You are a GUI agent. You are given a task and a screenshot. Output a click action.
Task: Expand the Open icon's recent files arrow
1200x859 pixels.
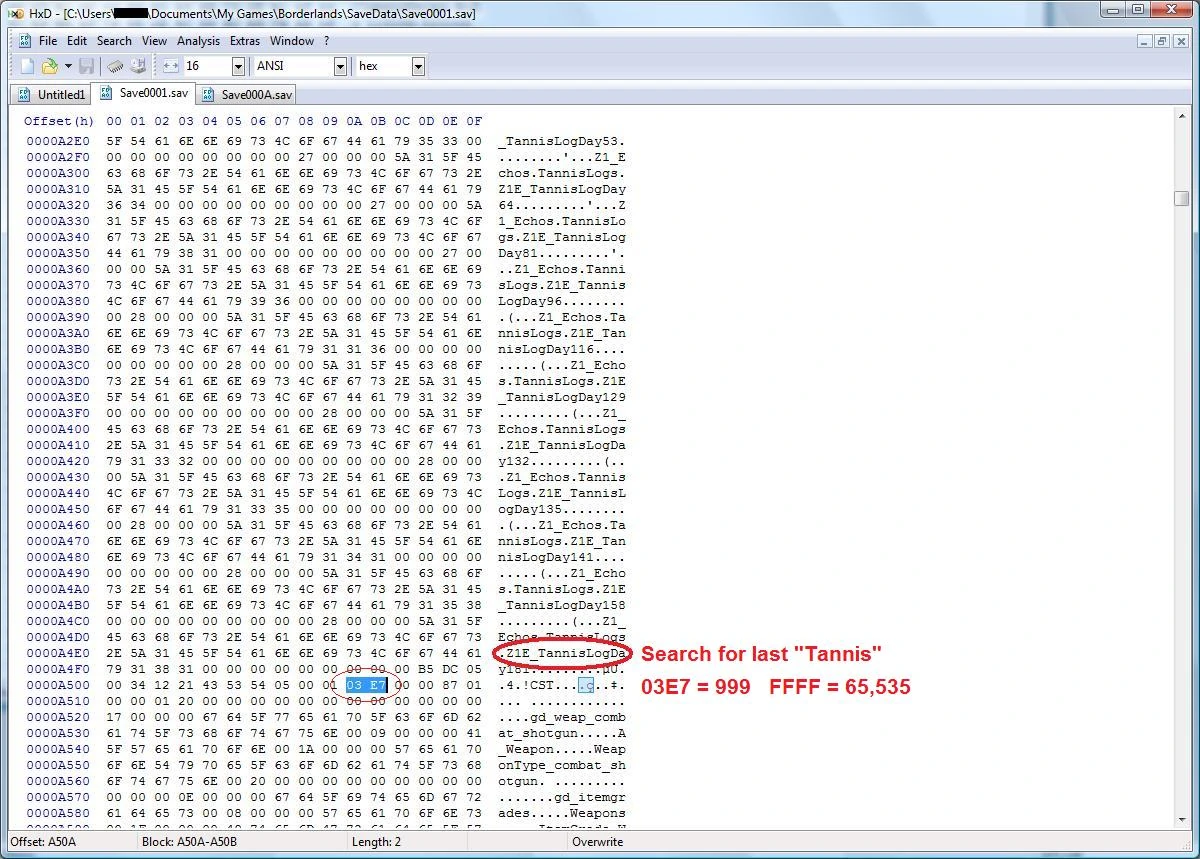(67, 66)
